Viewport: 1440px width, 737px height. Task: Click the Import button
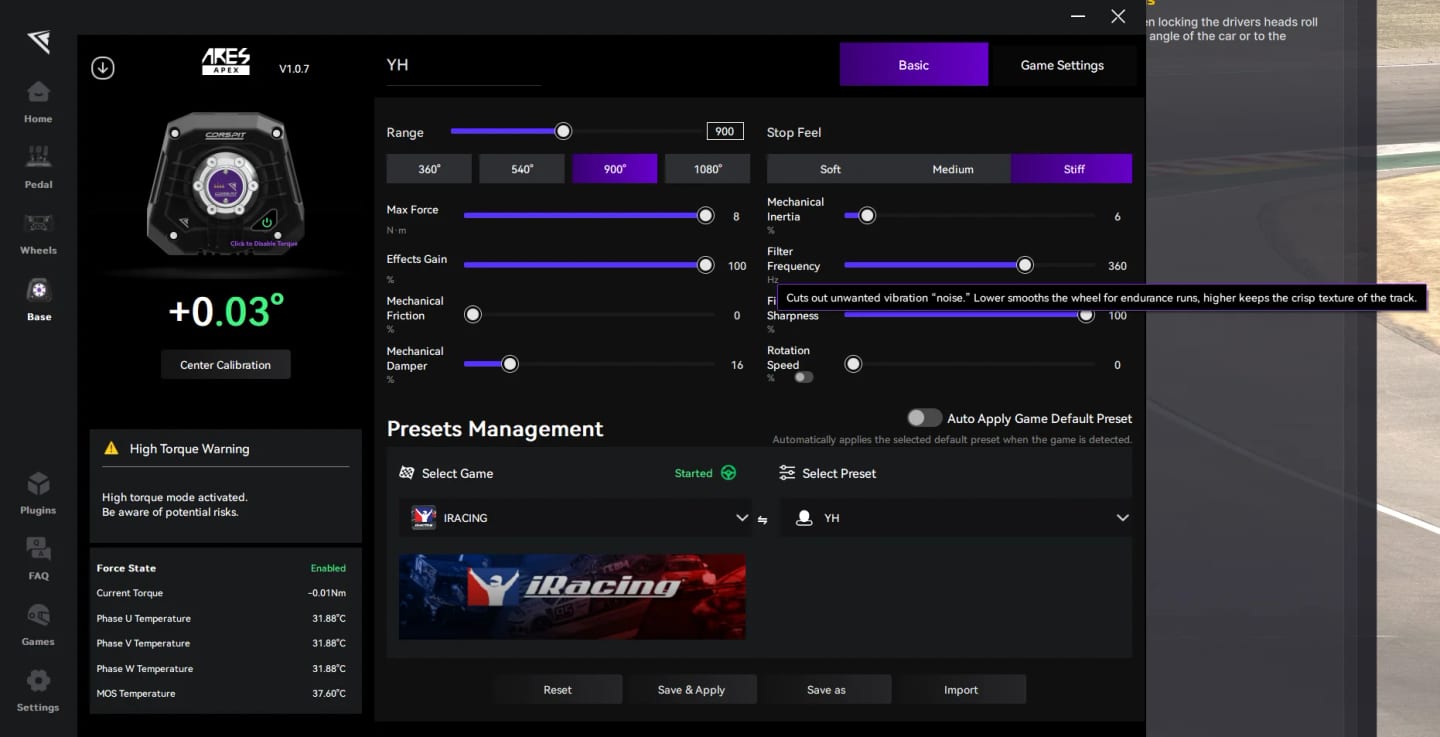point(961,689)
